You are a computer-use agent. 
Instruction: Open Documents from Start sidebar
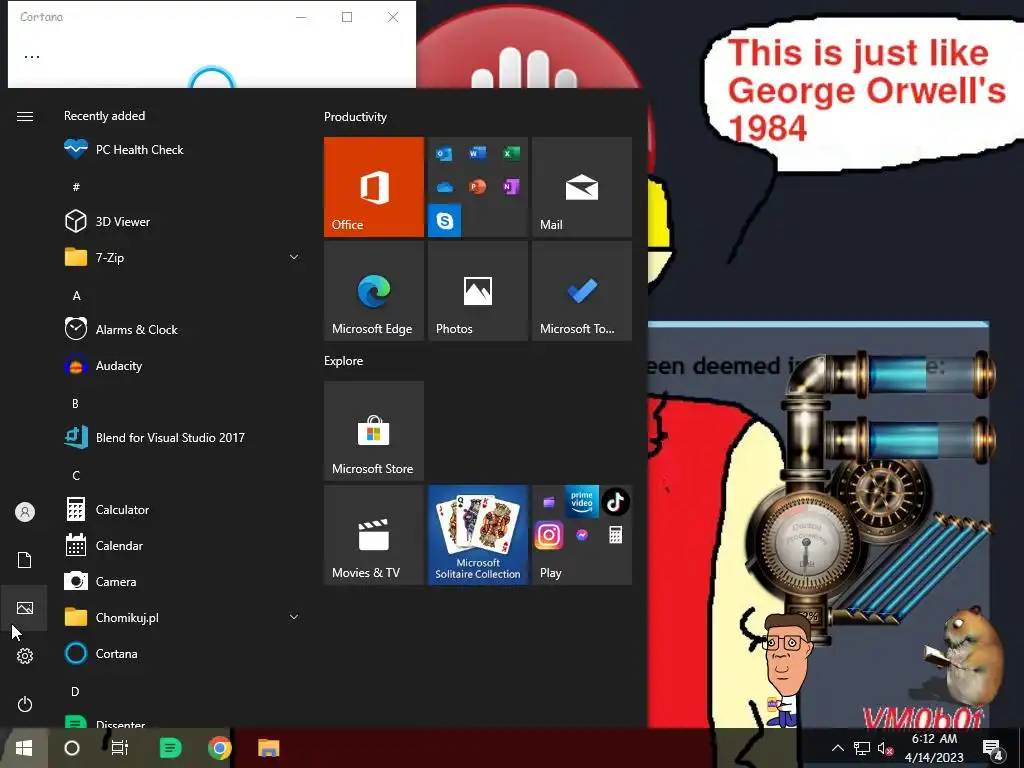[x=25, y=560]
